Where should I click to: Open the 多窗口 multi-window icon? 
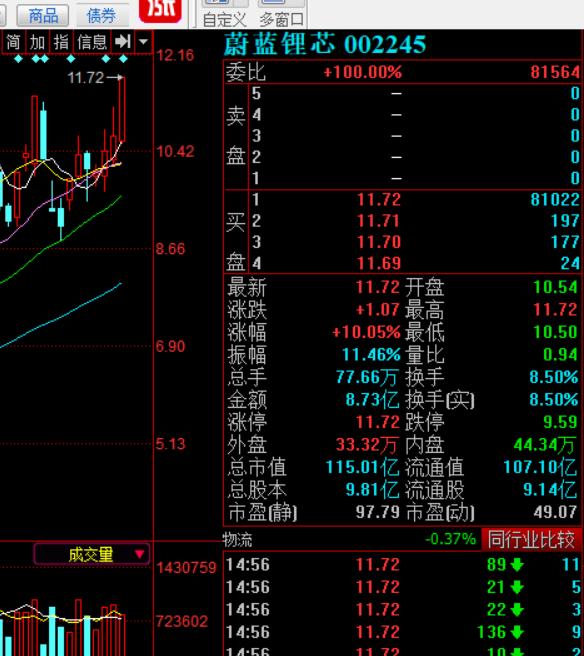pyautogui.click(x=282, y=14)
